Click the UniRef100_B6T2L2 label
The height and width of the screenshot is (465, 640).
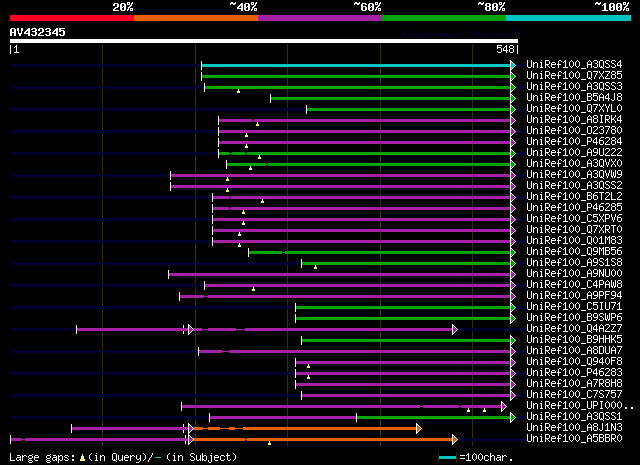574,197
